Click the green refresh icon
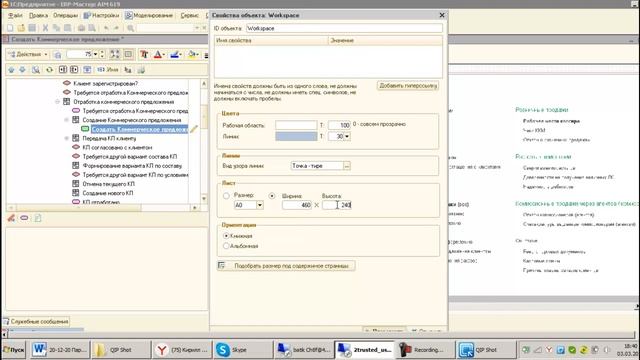 tap(49, 70)
